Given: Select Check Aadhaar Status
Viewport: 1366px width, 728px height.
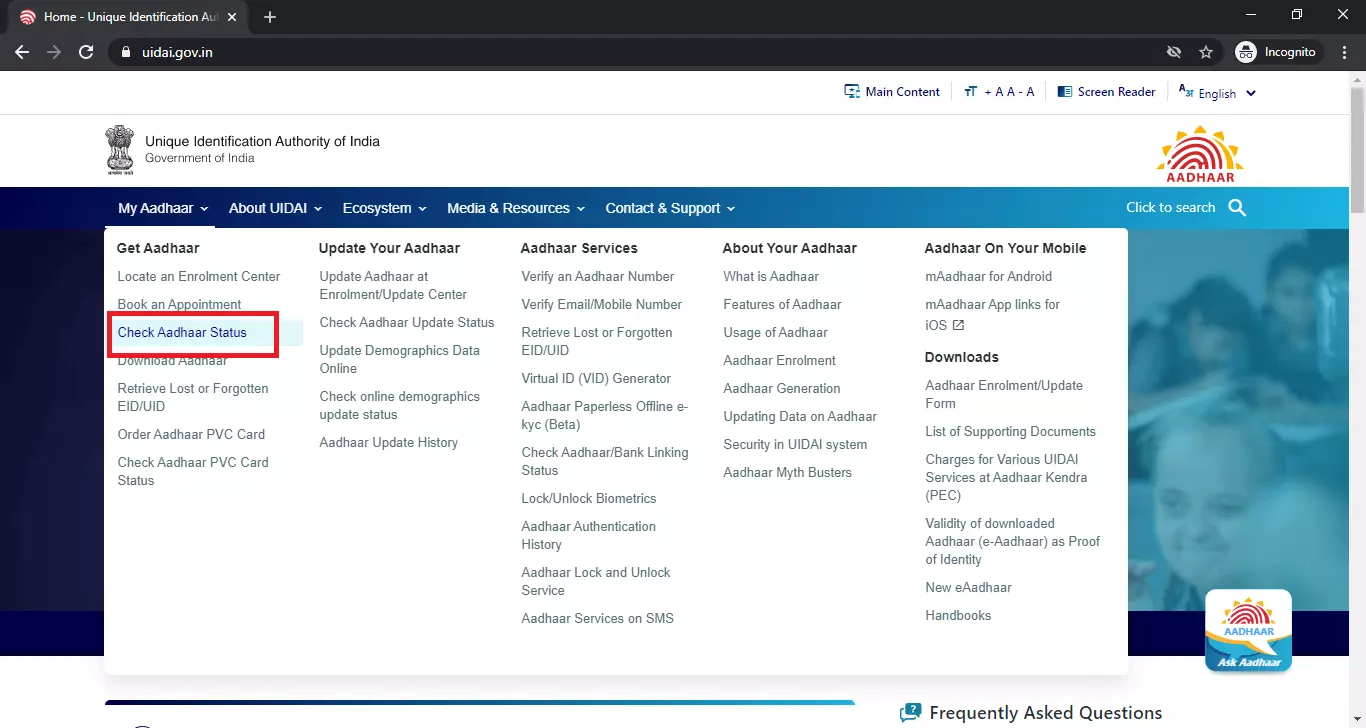Looking at the screenshot, I should point(182,332).
